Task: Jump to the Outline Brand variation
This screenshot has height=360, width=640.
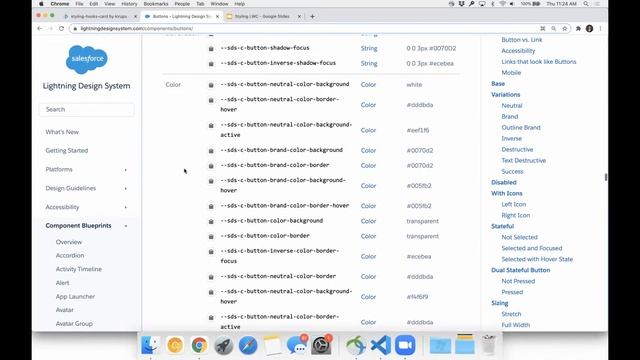Action: (521, 127)
